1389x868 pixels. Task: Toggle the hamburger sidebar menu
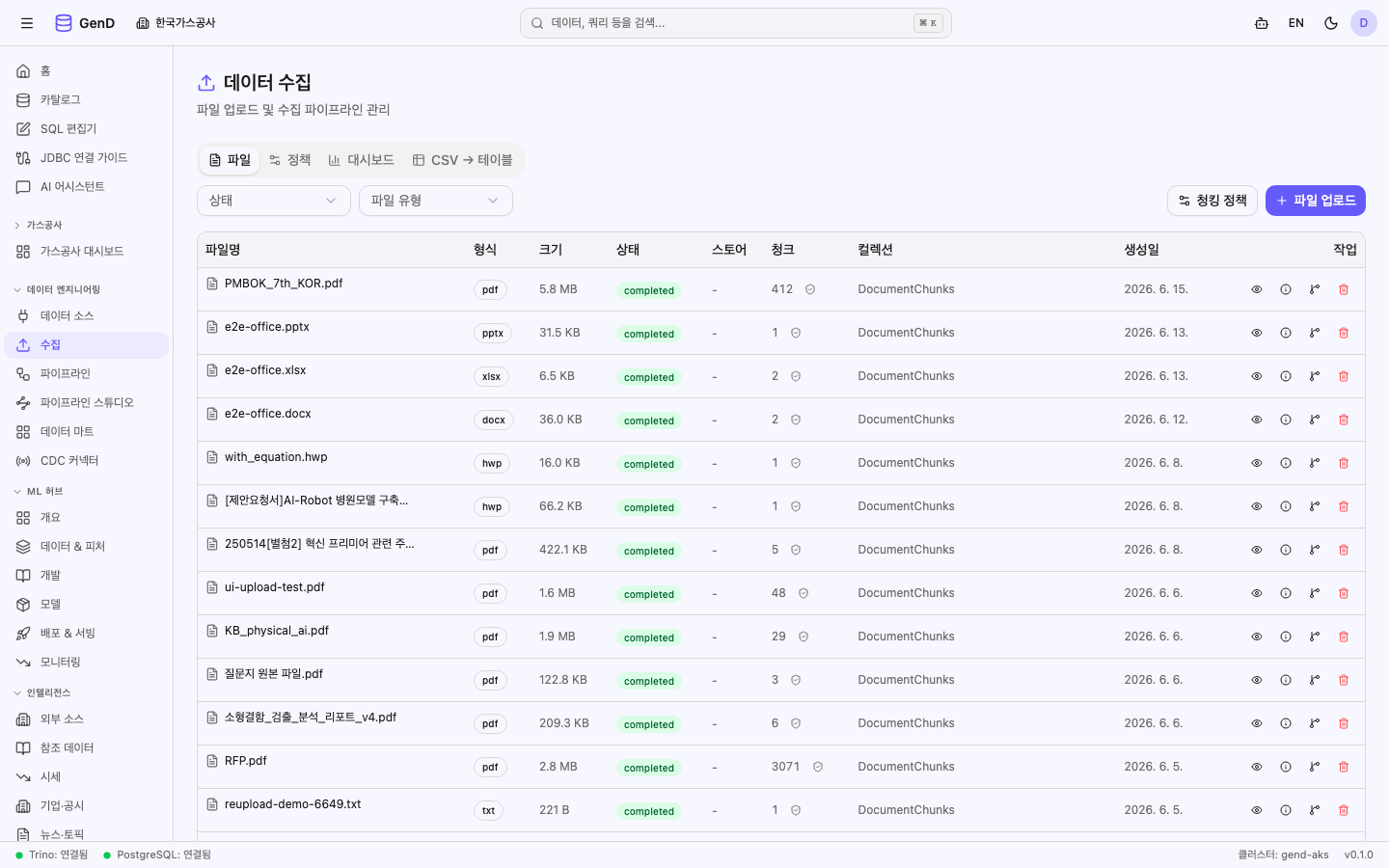[27, 23]
